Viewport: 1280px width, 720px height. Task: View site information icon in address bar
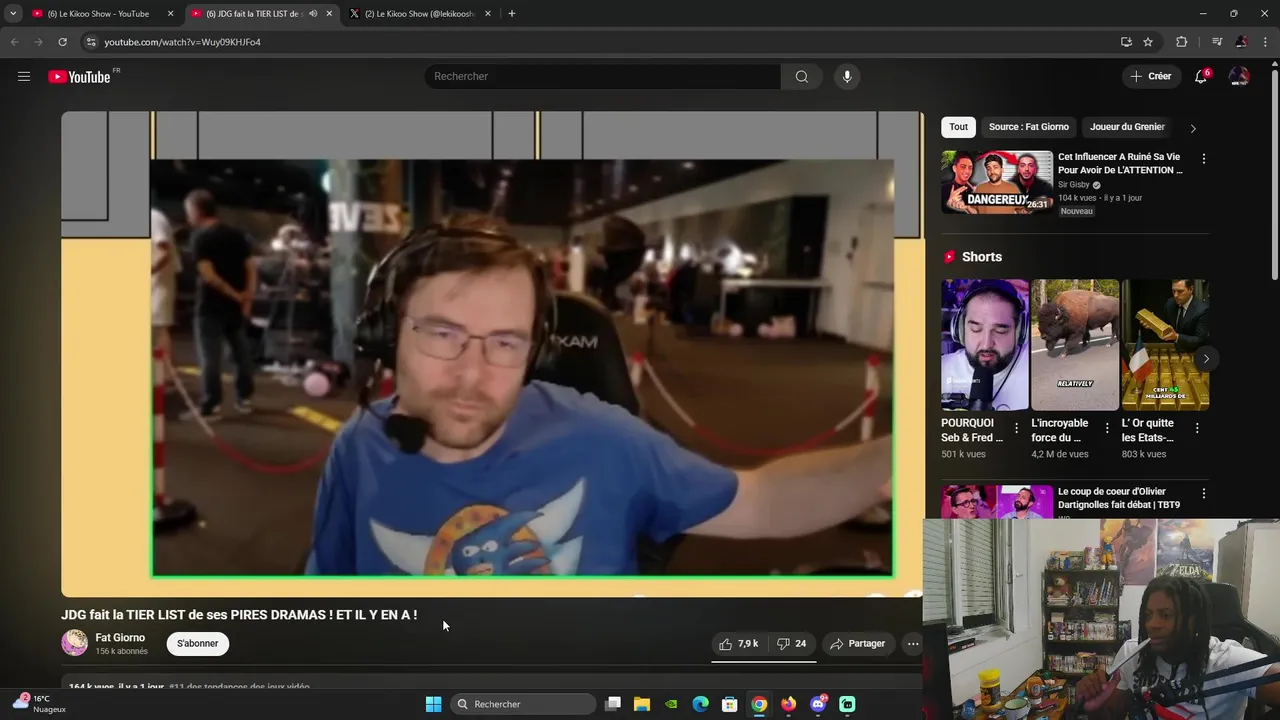(91, 42)
